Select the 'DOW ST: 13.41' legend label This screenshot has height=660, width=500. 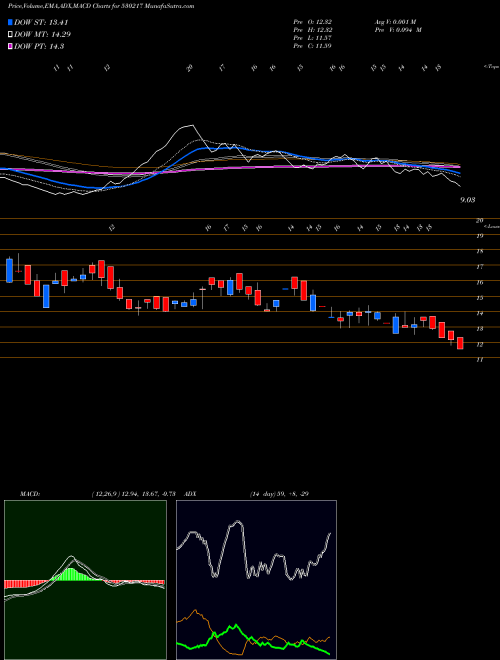tap(41, 22)
